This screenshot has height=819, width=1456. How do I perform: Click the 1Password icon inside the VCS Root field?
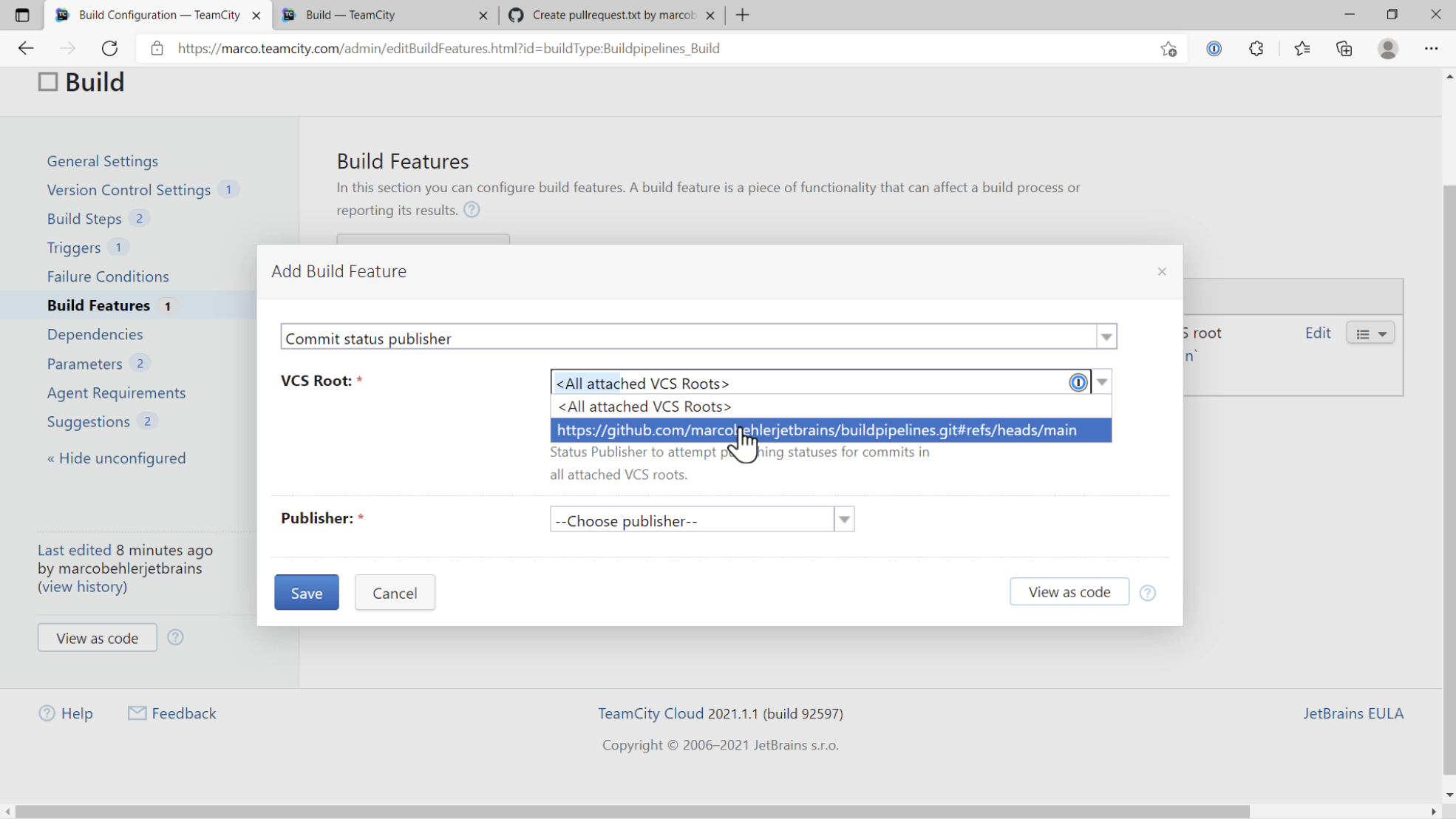(1078, 382)
